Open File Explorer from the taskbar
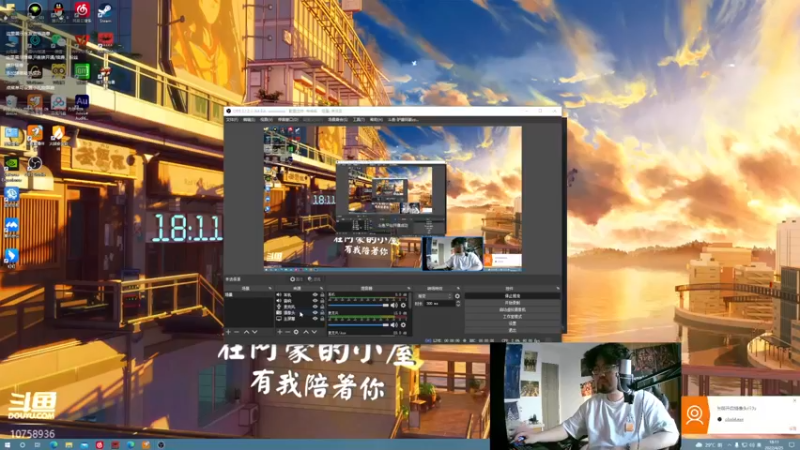The height and width of the screenshot is (450, 800). point(68,445)
